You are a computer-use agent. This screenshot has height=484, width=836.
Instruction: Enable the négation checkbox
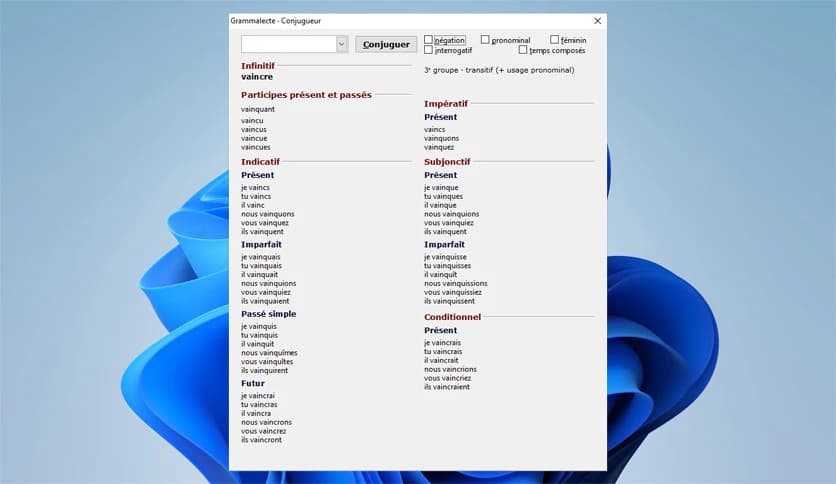(x=428, y=39)
